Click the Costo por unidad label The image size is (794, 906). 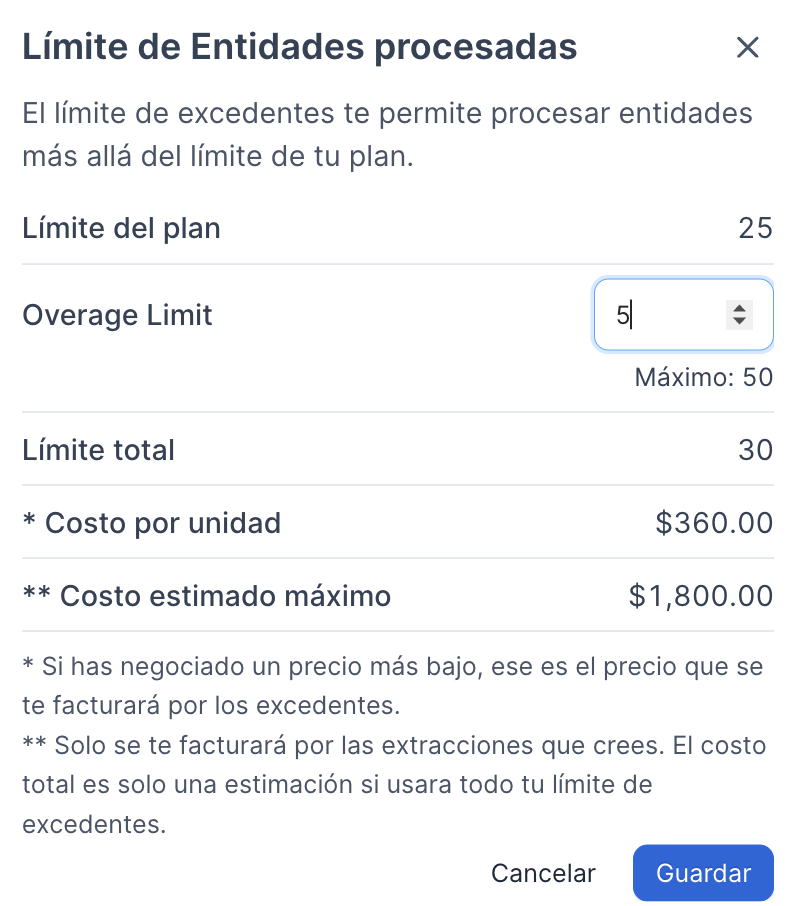pos(151,523)
